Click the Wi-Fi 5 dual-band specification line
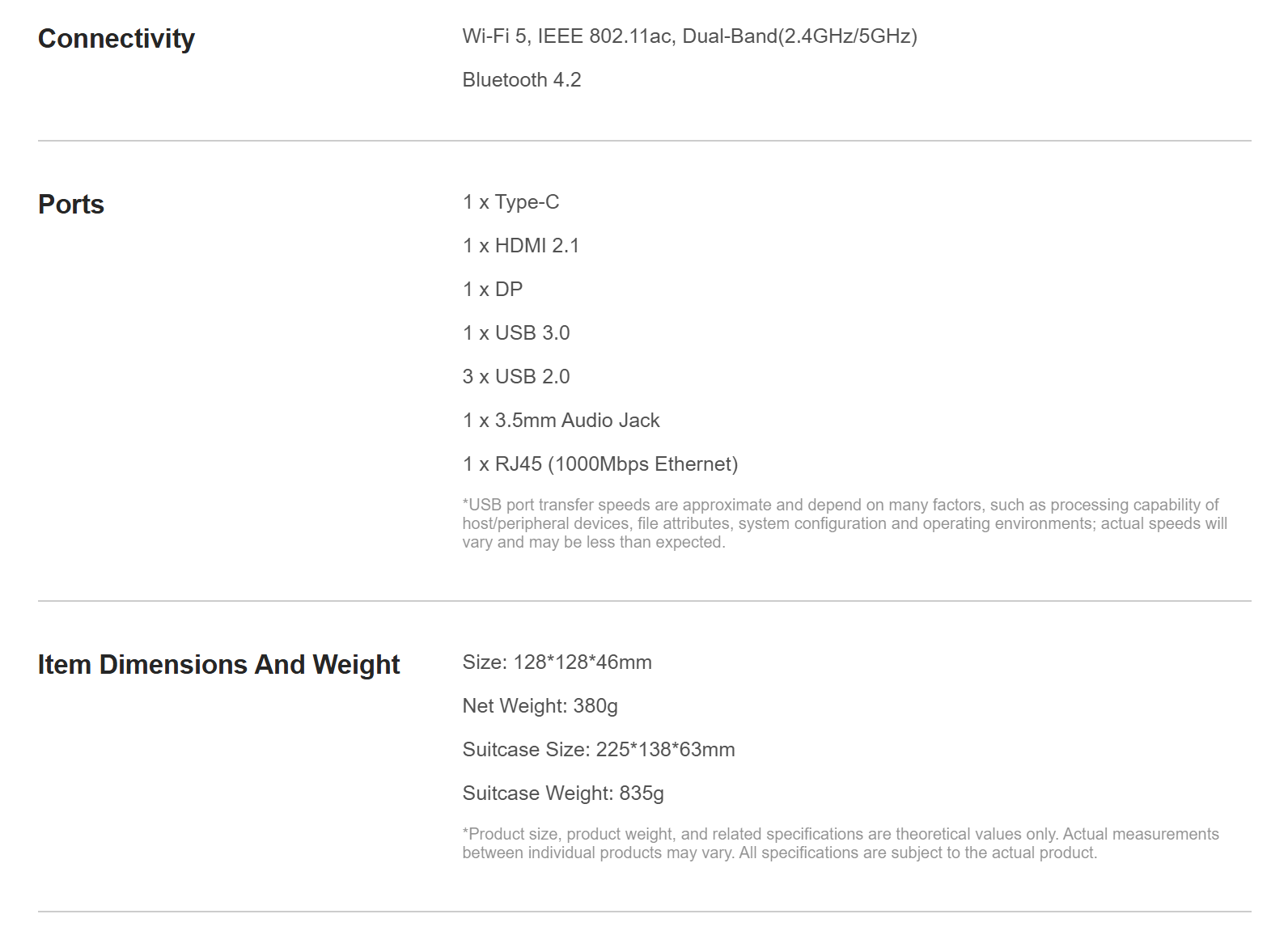Viewport: 1288px width, 931px height. 689,36
